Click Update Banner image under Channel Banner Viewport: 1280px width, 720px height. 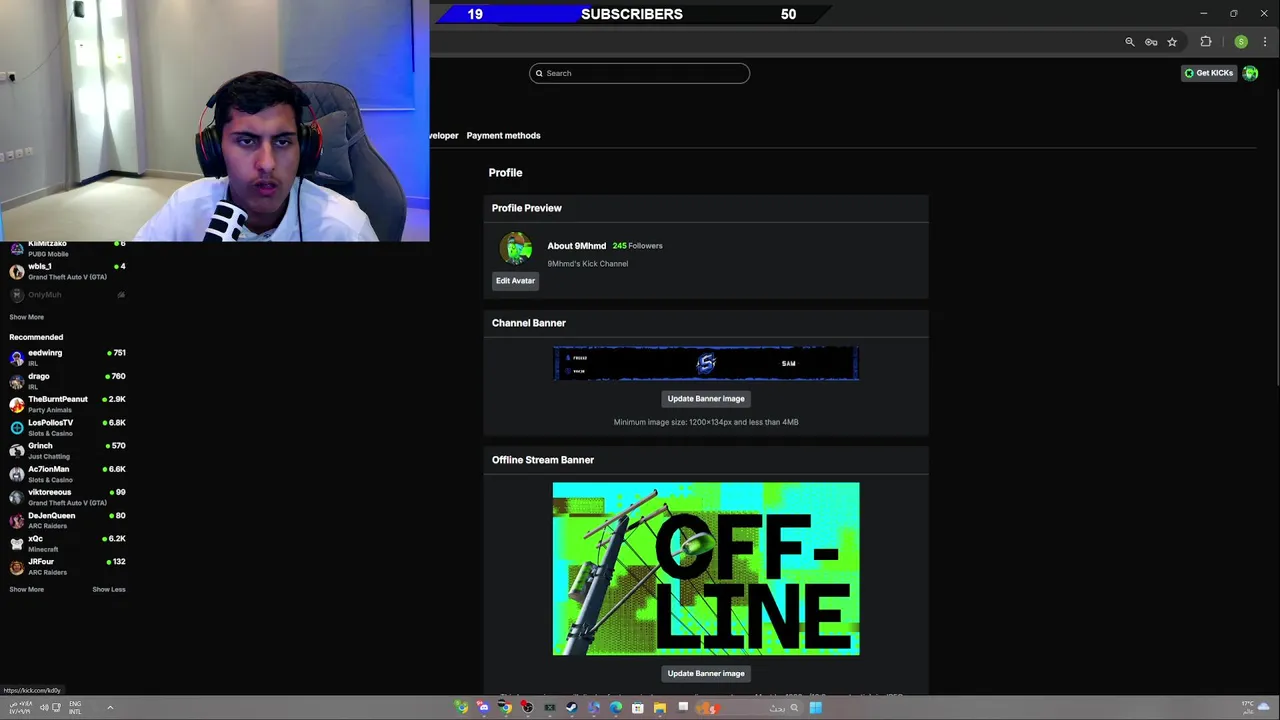click(706, 399)
